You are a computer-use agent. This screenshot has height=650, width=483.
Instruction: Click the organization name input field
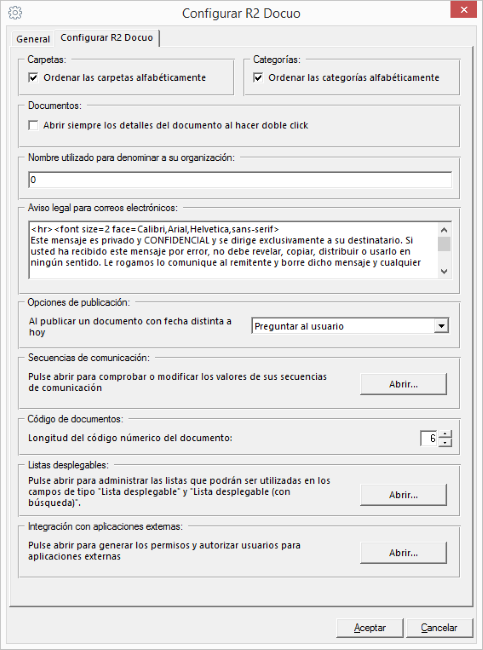240,180
